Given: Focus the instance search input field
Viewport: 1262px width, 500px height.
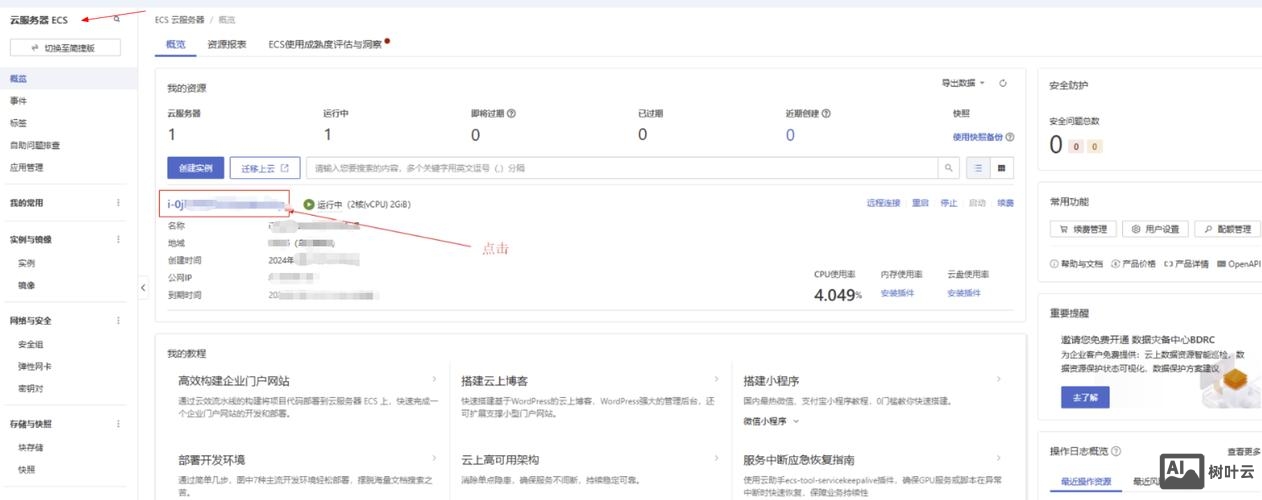Looking at the screenshot, I should [x=622, y=168].
